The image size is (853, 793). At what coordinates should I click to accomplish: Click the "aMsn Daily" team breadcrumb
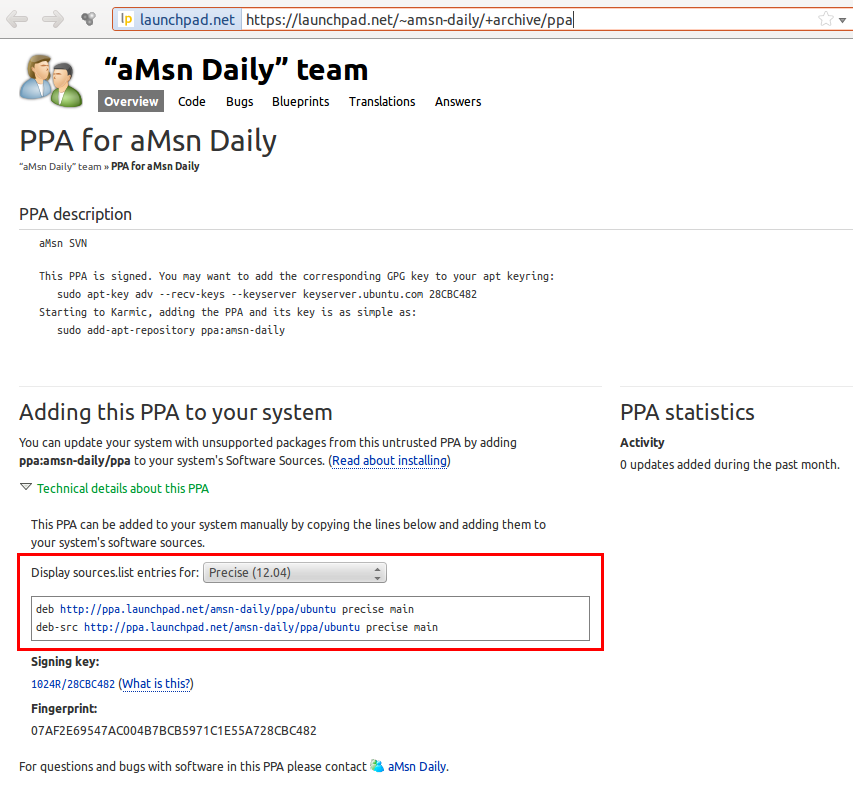click(60, 166)
